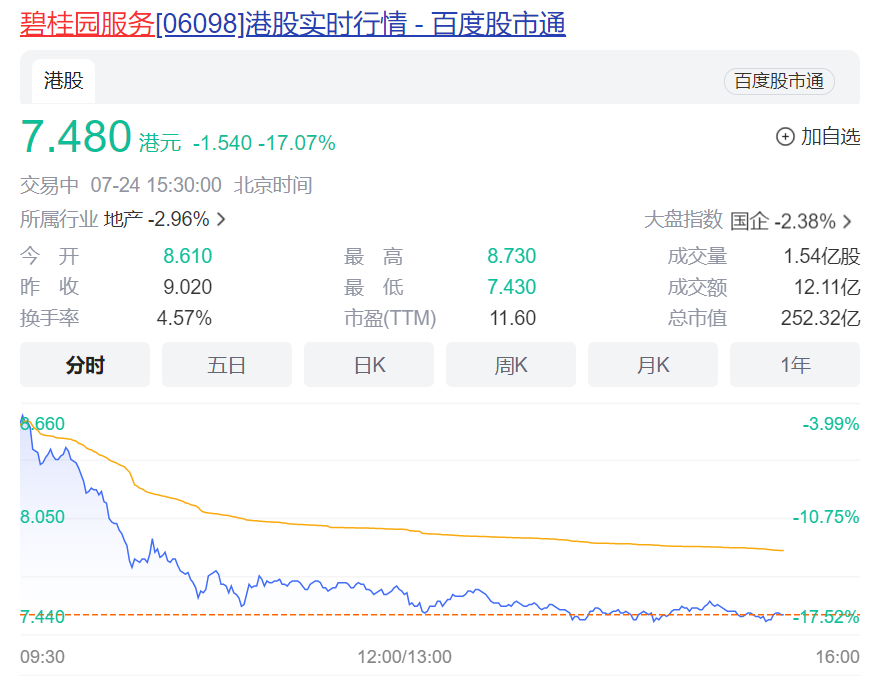Switch to 五日 chart tab
The width and height of the screenshot is (889, 676).
point(227,365)
